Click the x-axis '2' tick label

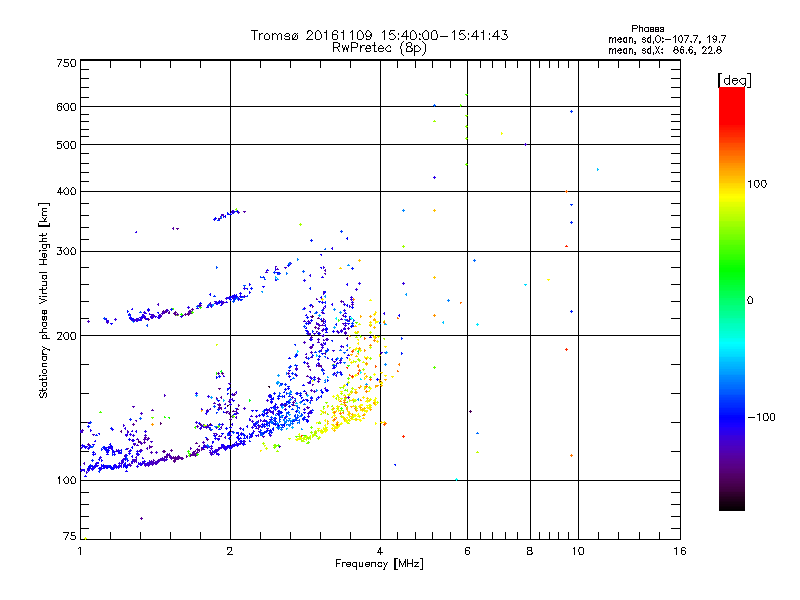[x=230, y=551]
